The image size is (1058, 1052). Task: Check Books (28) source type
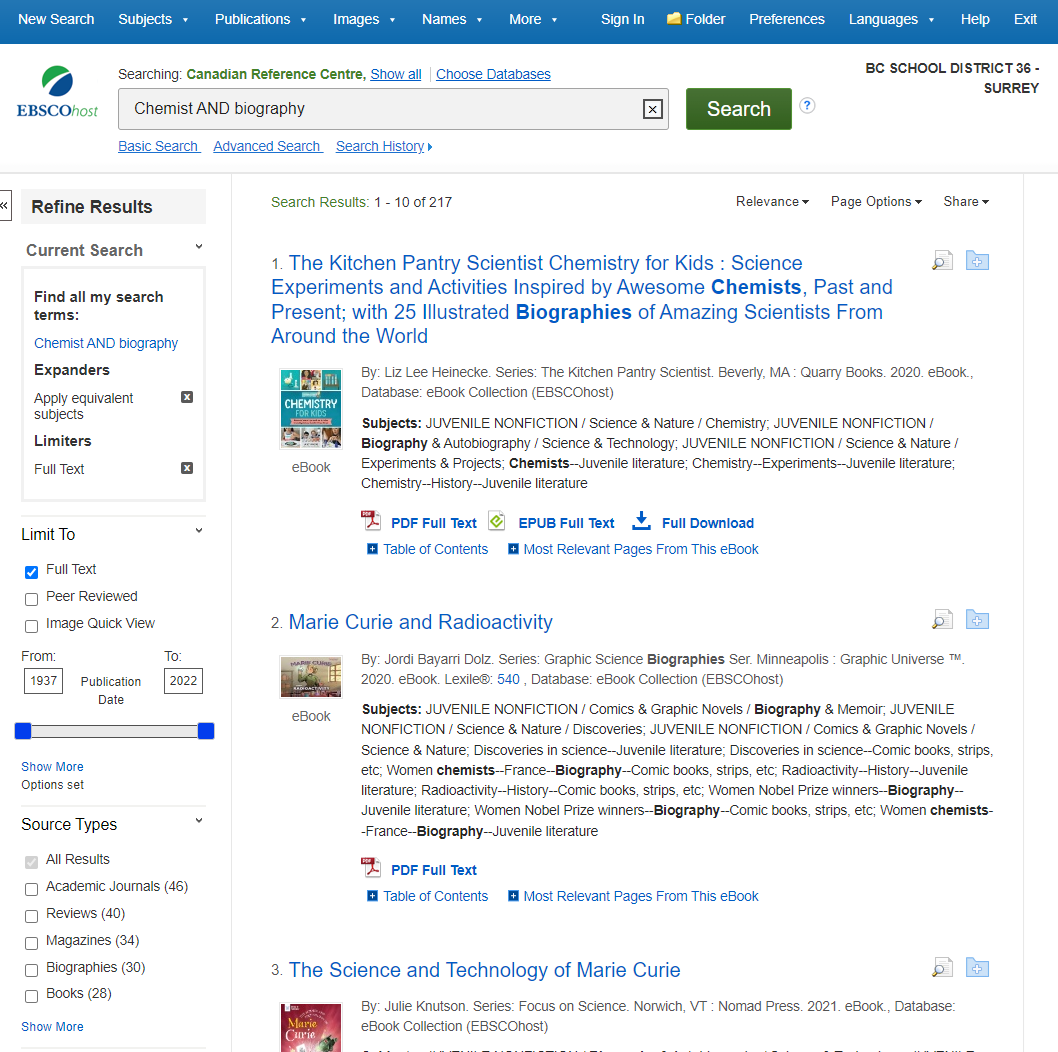coord(31,997)
